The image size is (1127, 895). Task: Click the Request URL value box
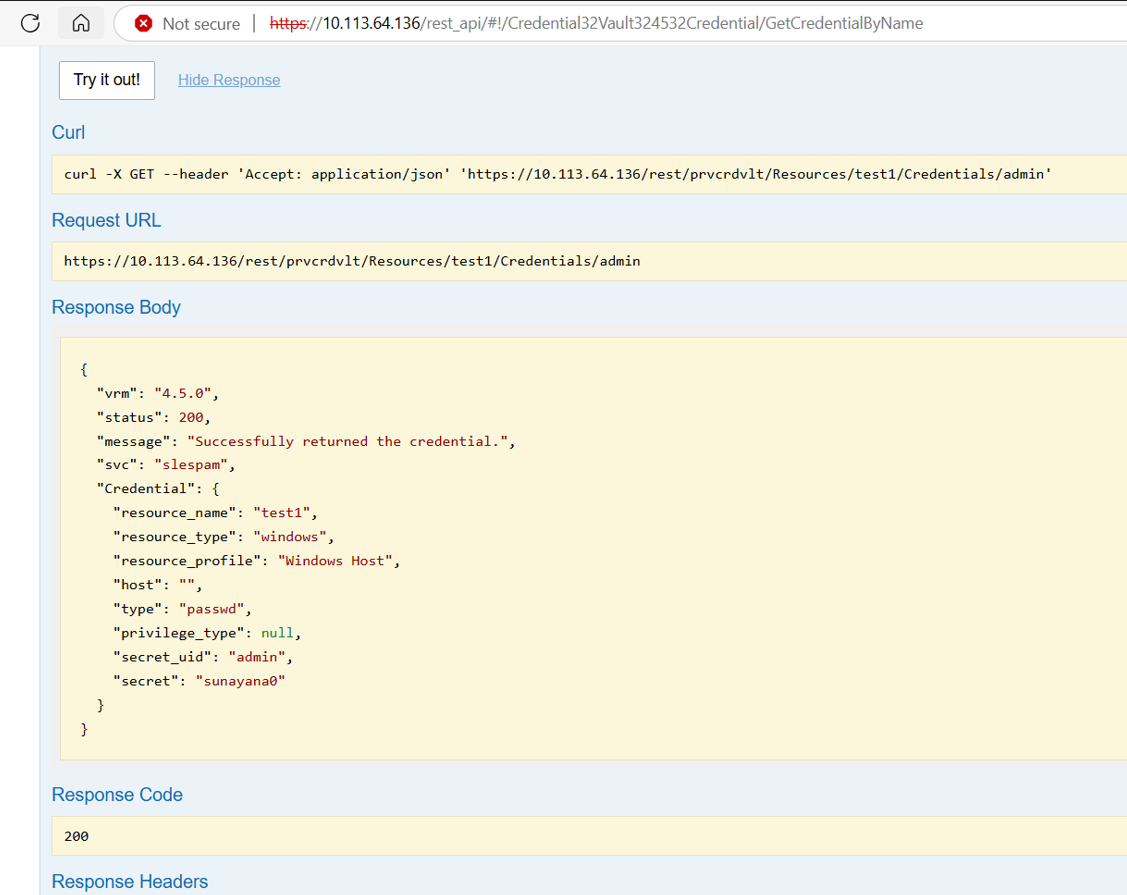coord(589,261)
